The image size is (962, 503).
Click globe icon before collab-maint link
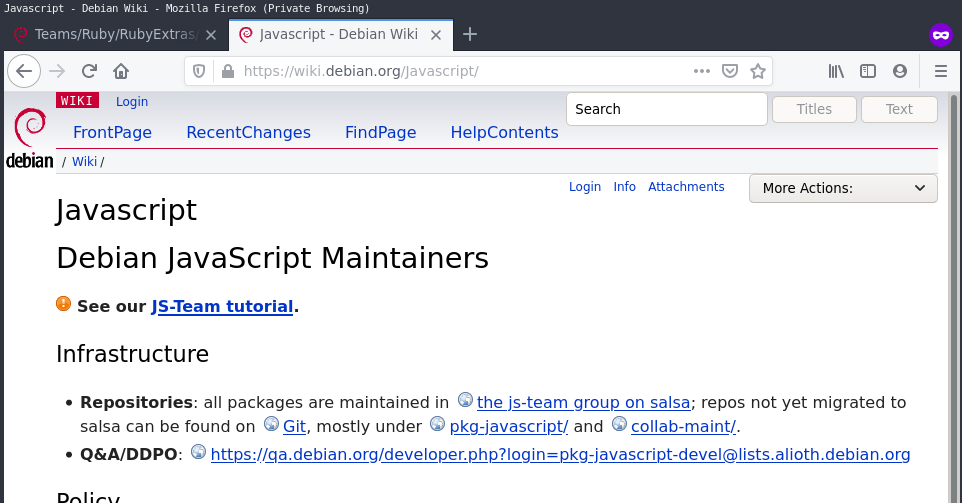(x=620, y=424)
